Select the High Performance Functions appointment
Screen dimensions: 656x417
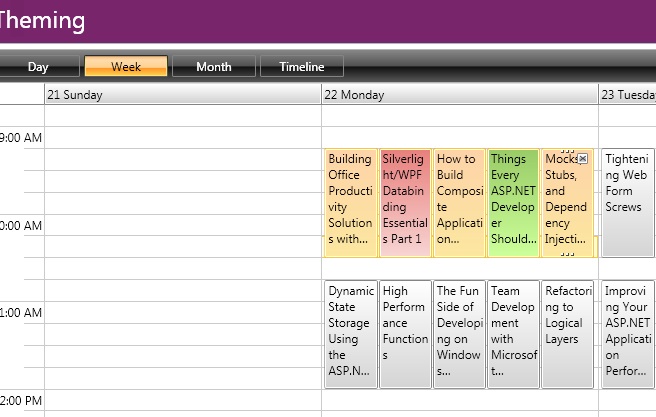405,334
